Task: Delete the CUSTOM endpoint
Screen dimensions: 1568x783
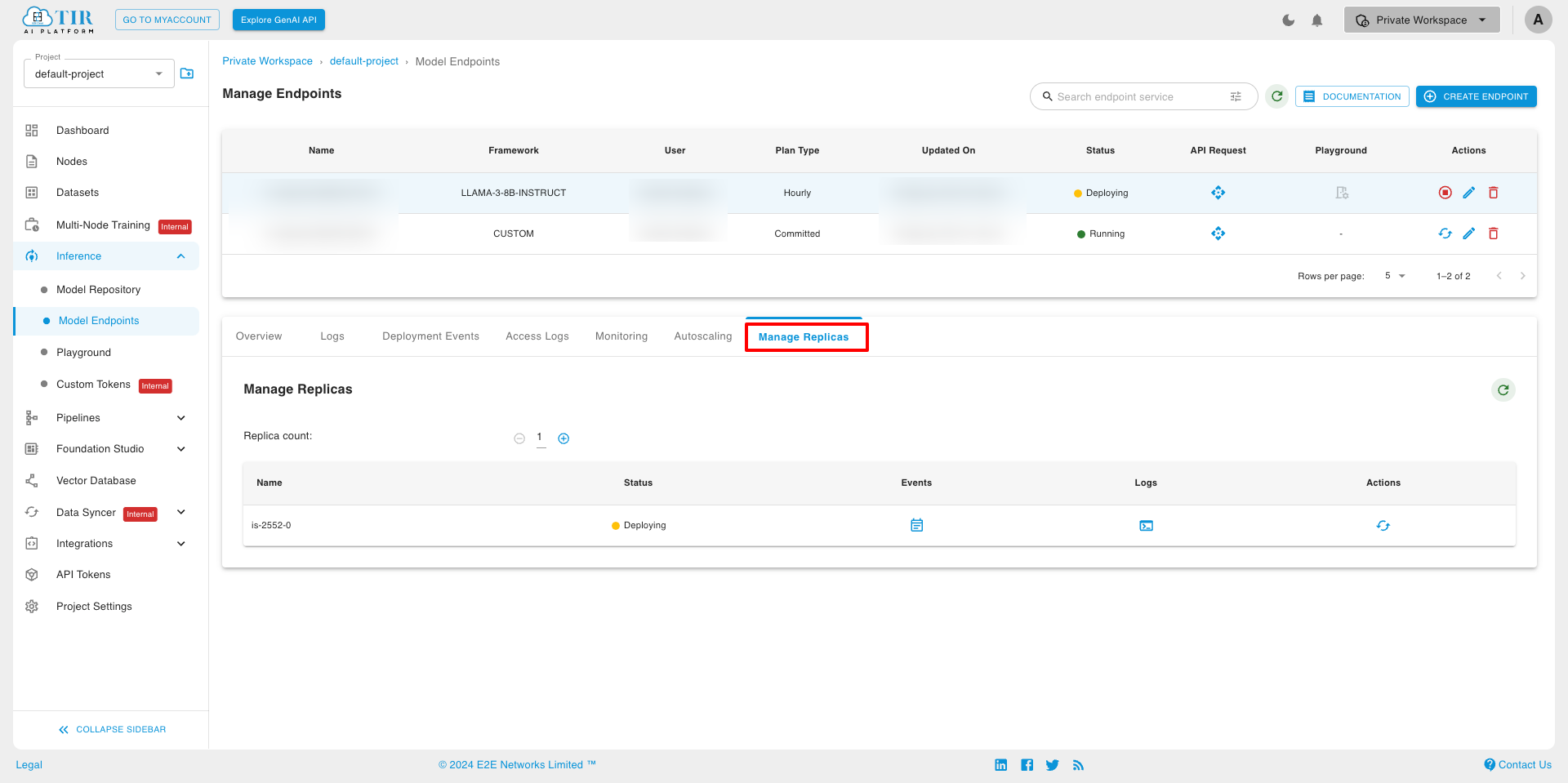Action: pyautogui.click(x=1493, y=234)
